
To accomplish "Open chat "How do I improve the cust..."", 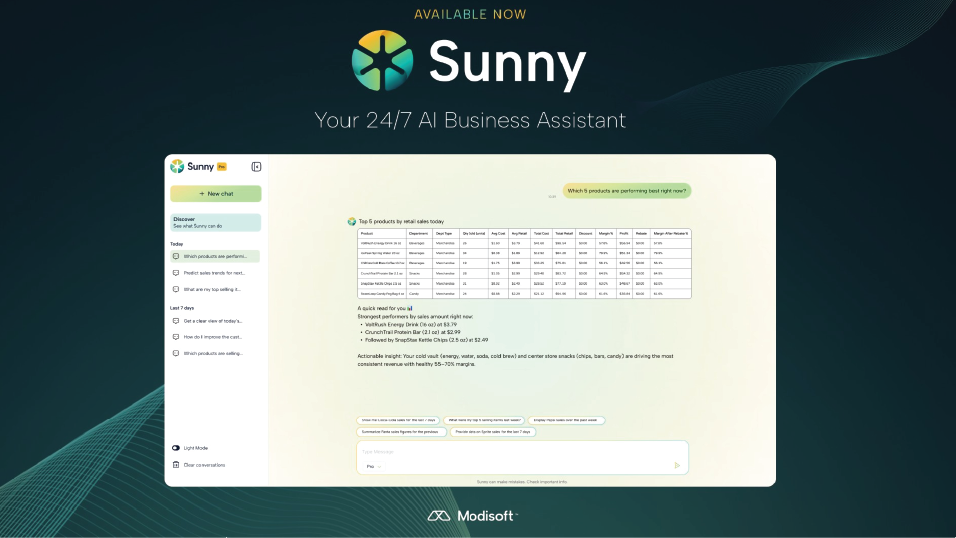I will click(x=215, y=337).
